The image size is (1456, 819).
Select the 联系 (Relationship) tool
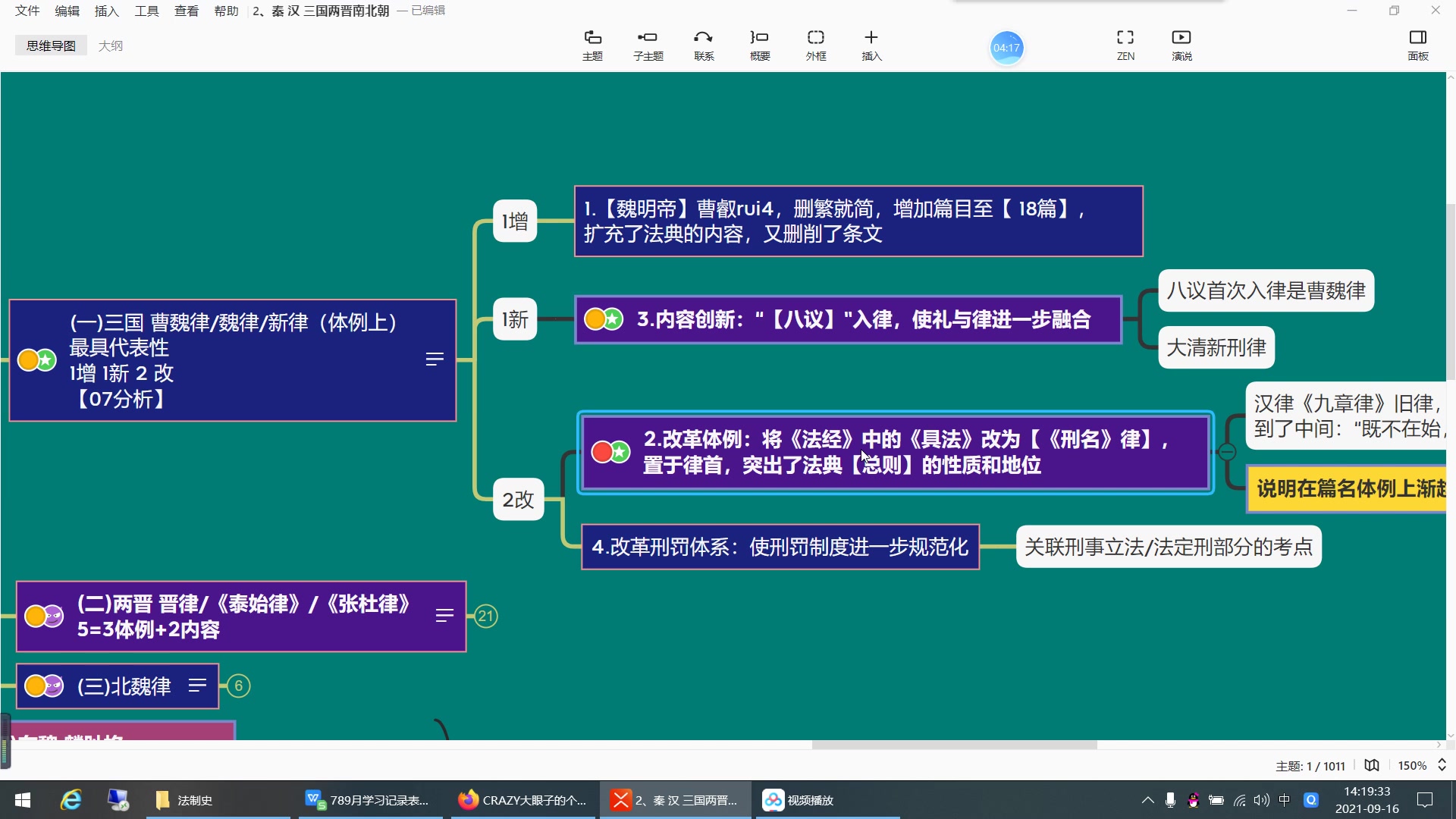704,45
